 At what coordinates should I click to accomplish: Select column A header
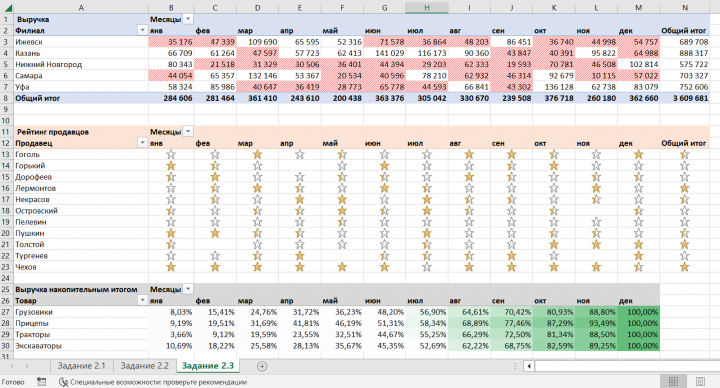pyautogui.click(x=81, y=8)
